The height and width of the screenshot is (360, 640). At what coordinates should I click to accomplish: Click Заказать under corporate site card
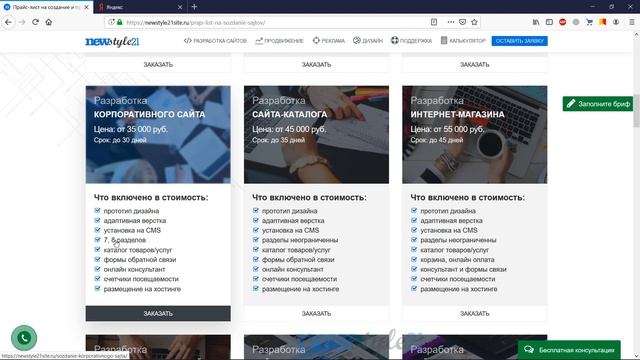(x=158, y=313)
